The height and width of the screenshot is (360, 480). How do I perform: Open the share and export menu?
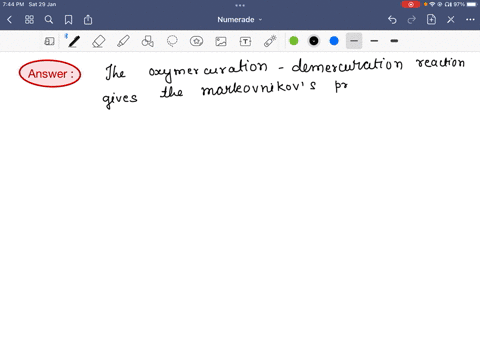(88, 20)
